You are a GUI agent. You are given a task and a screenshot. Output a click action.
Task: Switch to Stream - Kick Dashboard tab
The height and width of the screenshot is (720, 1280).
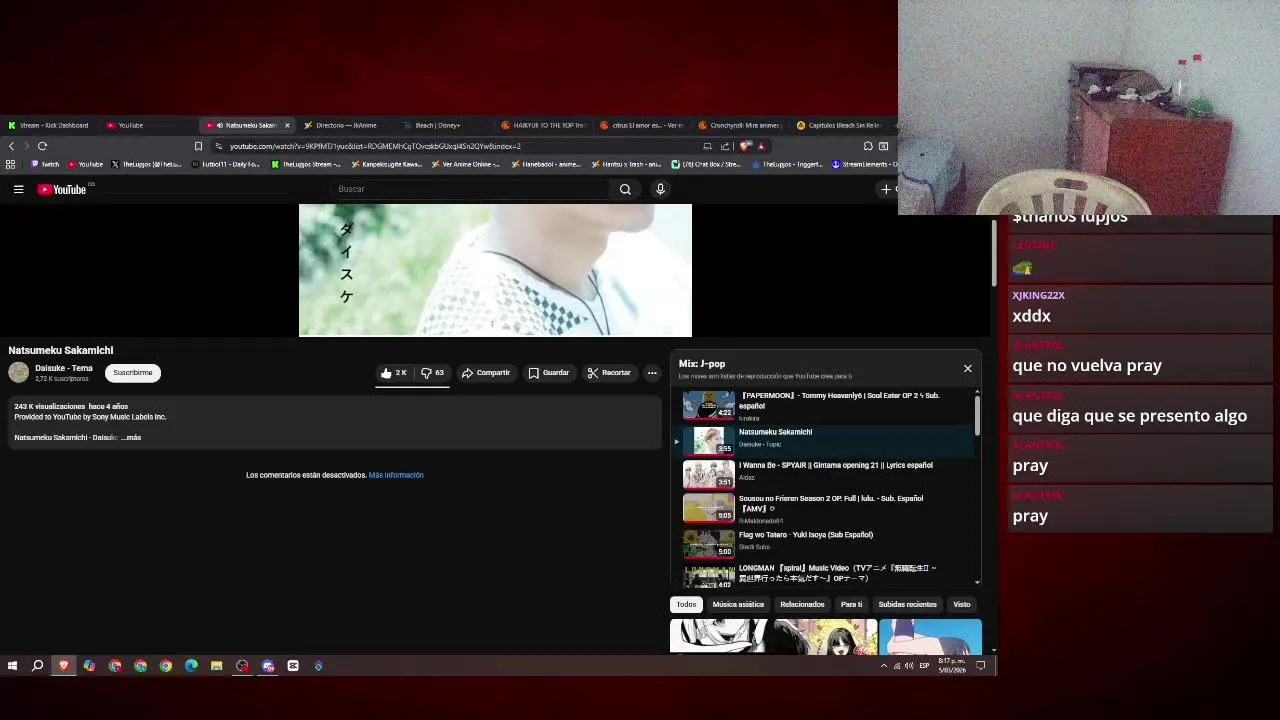[49, 125]
